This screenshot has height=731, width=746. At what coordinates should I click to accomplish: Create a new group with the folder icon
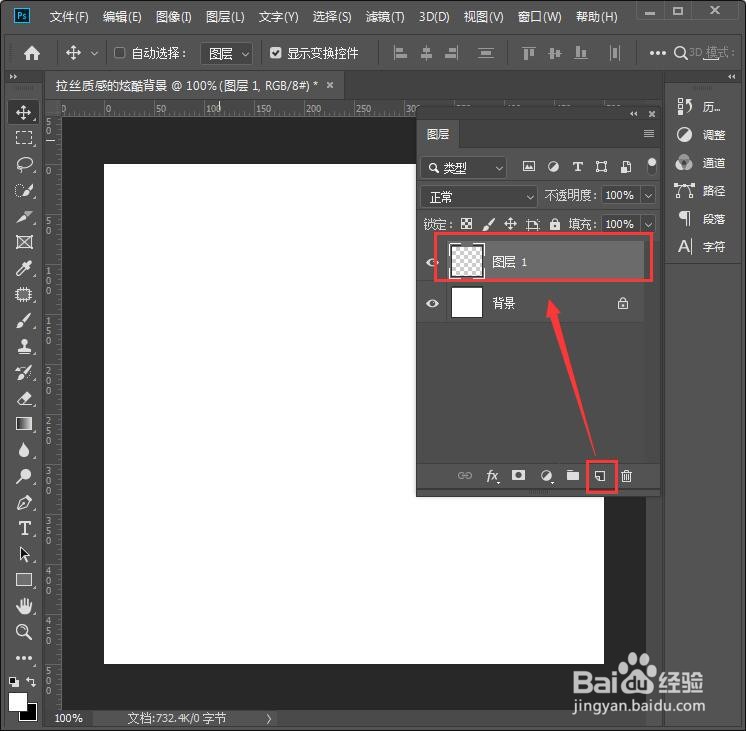tap(573, 475)
